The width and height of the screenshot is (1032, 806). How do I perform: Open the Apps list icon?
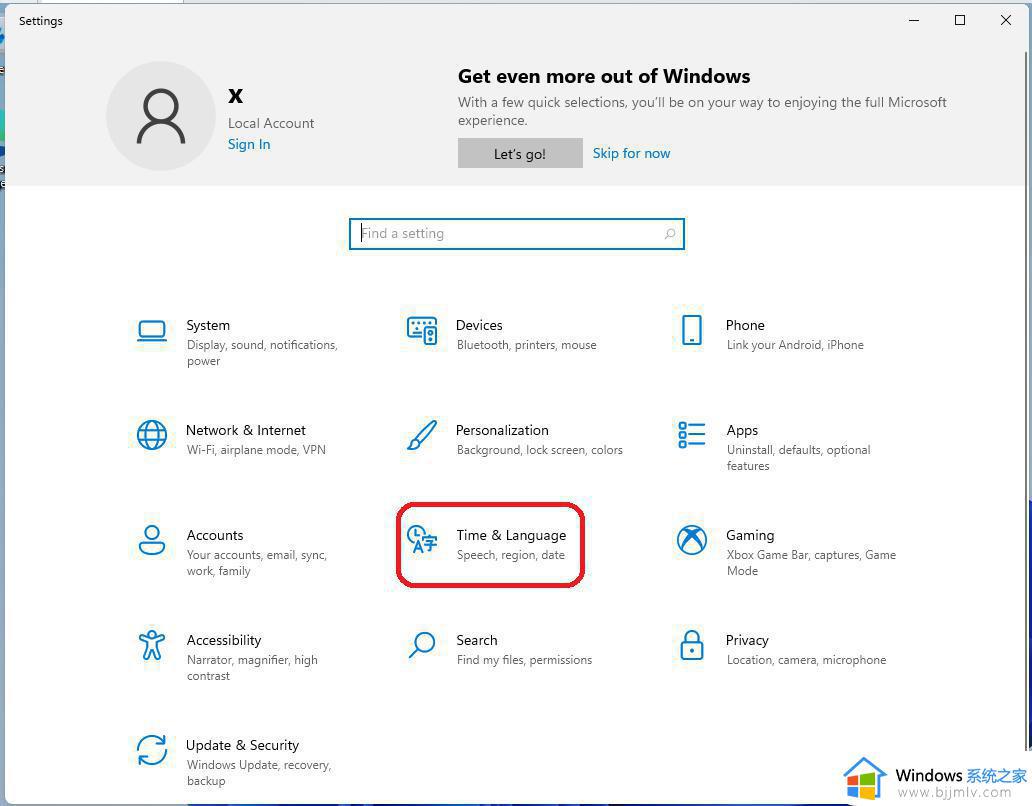click(692, 435)
